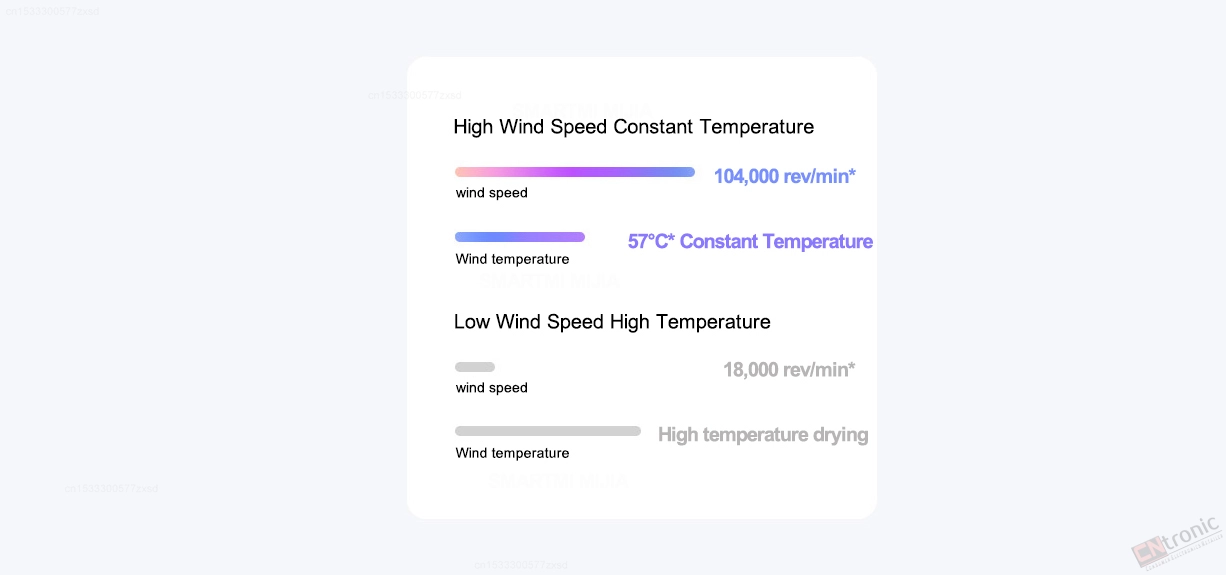Select the 18,000 rev/min* gray text

point(789,369)
